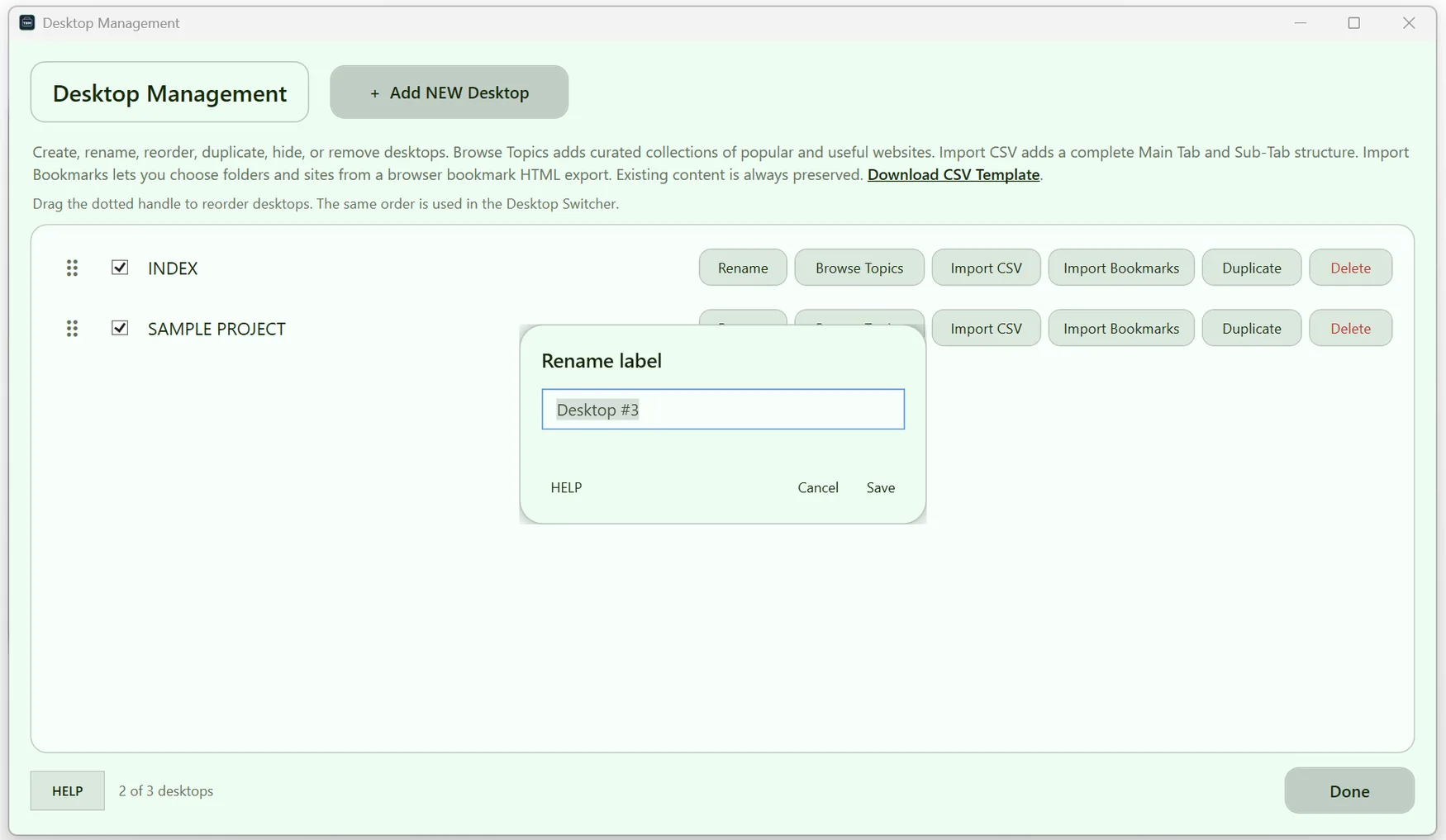Maximize the Desktop Management window
The height and width of the screenshot is (840, 1446).
pos(1353,22)
